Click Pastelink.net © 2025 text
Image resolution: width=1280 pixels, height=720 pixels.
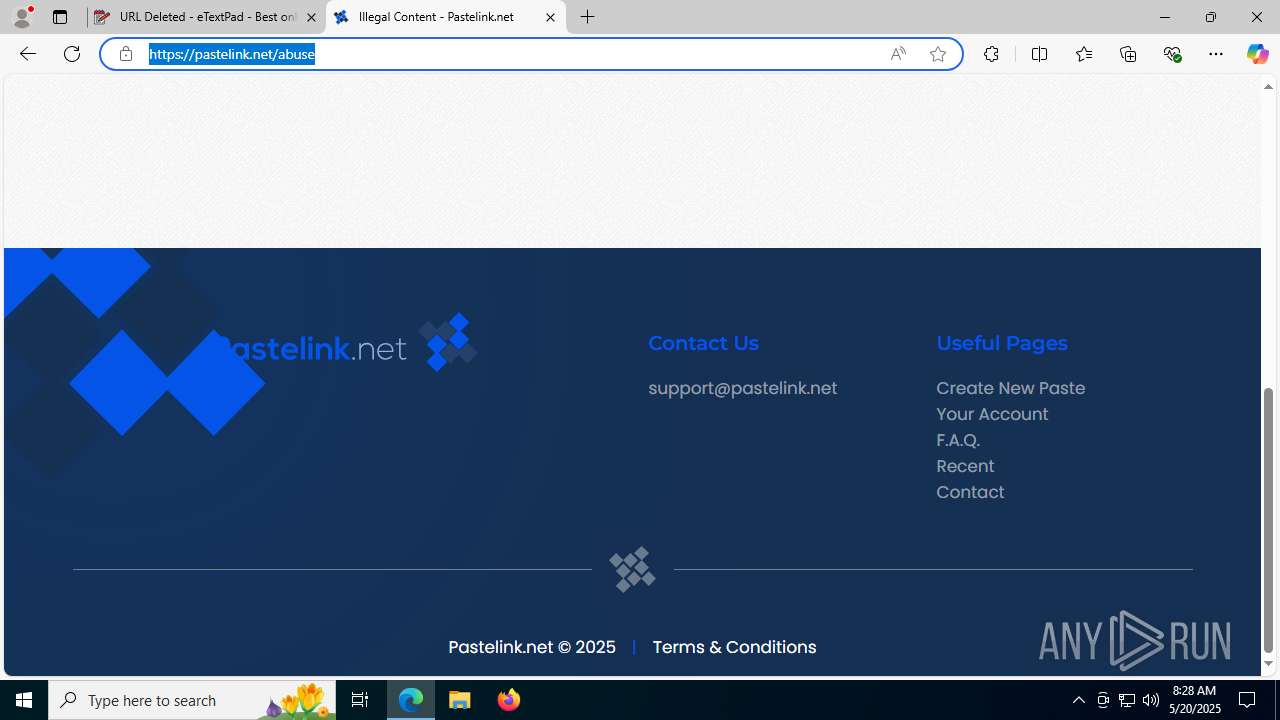532,647
